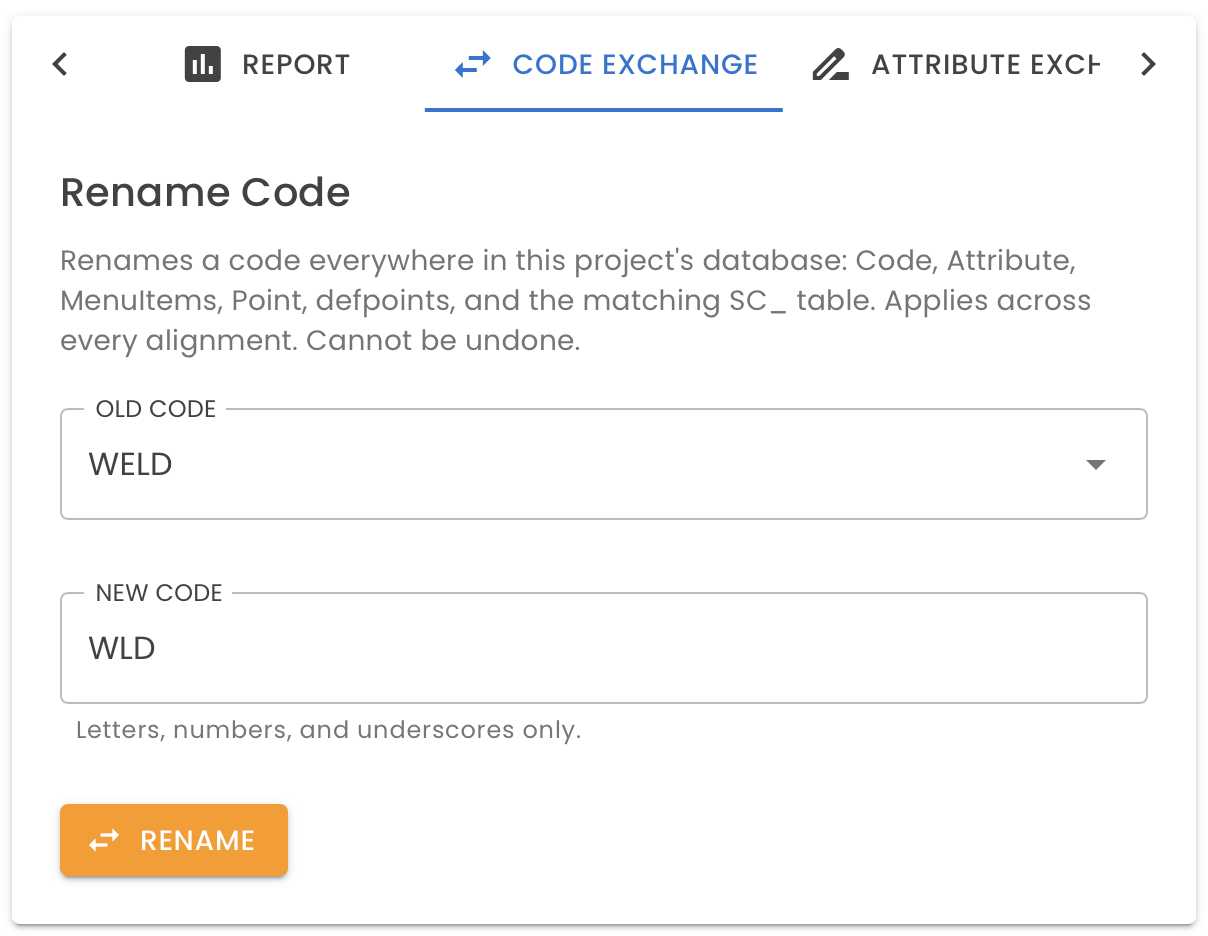Click the Rename Code heading
This screenshot has height=936, width=1208.
205,192
